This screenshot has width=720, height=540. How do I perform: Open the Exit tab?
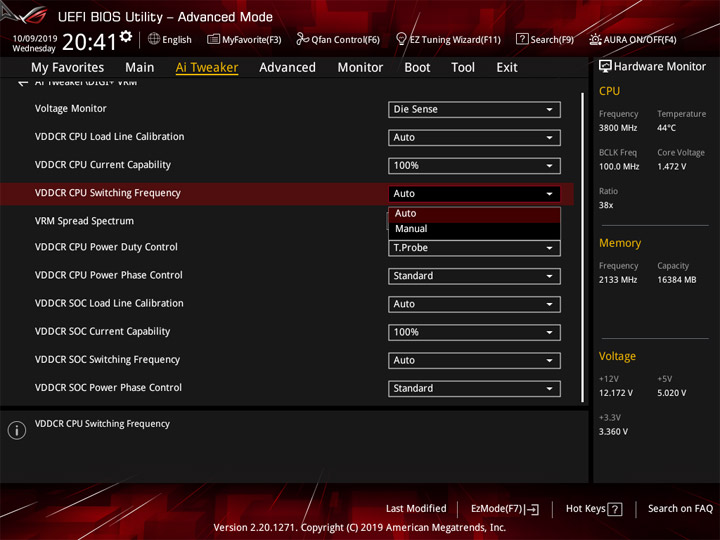click(507, 68)
